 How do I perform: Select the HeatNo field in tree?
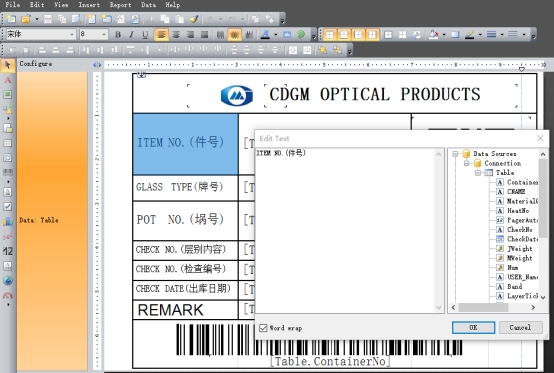[518, 211]
